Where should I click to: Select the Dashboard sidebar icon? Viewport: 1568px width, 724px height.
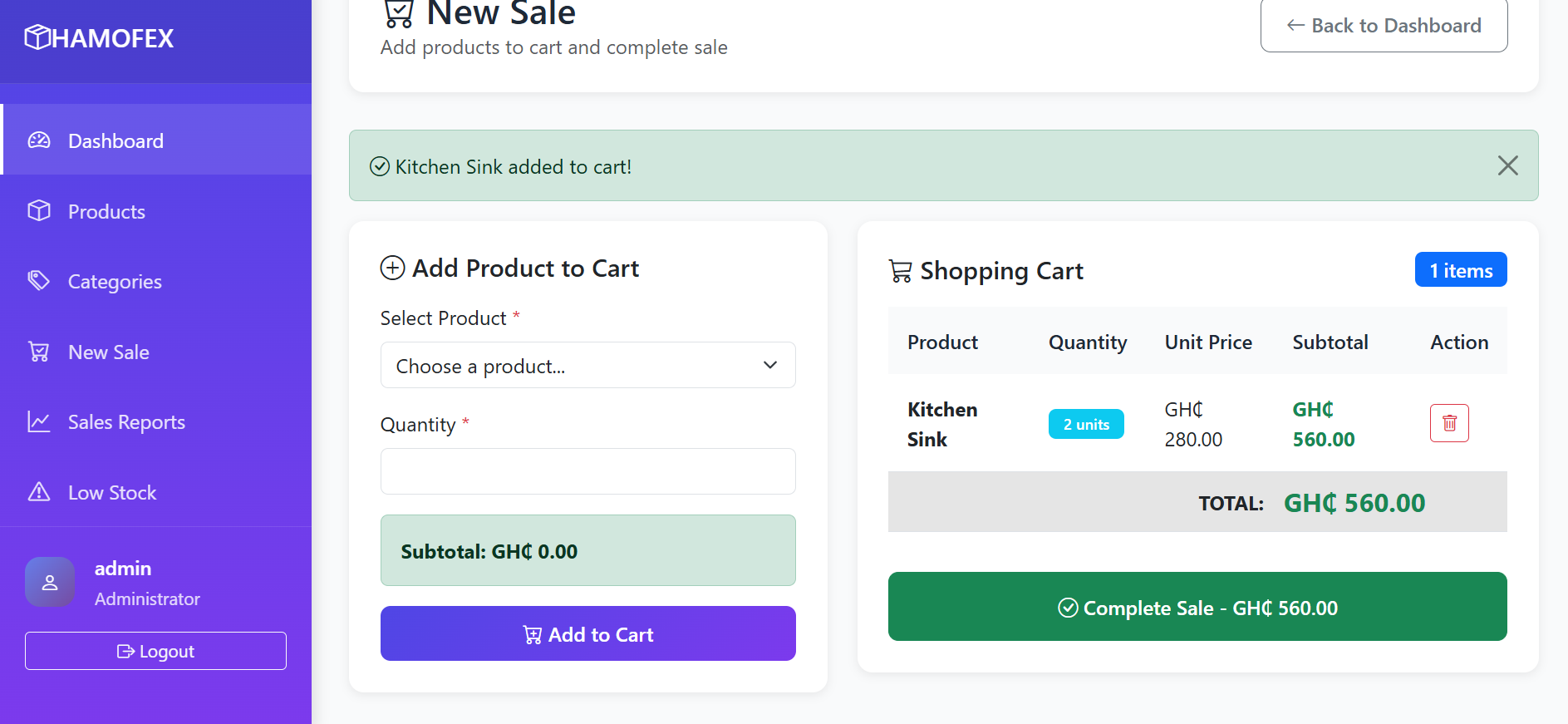(39, 140)
